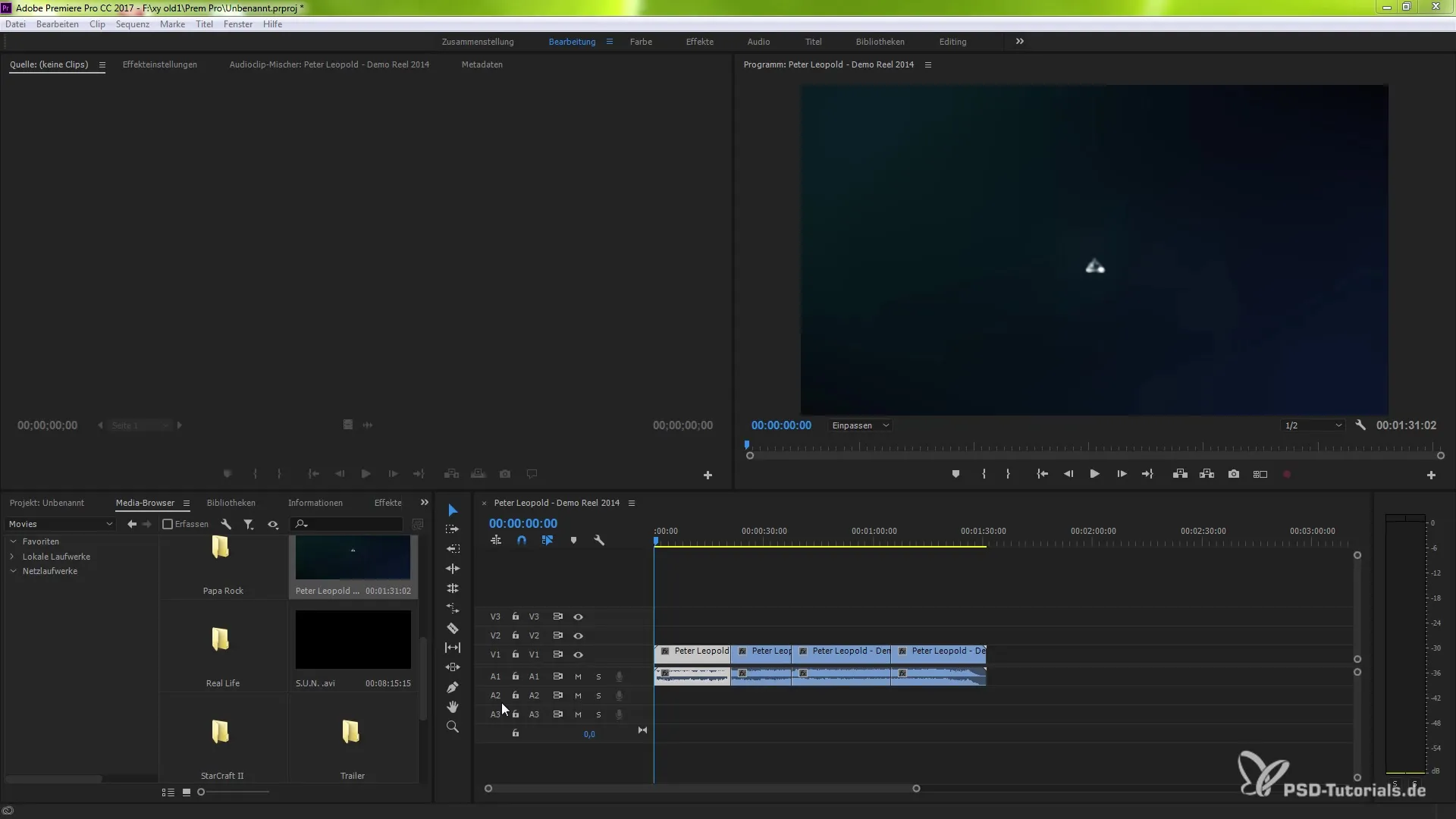Click Program monitor timecode 00:00:00:00
Screen dimensions: 1456x819
781,425
